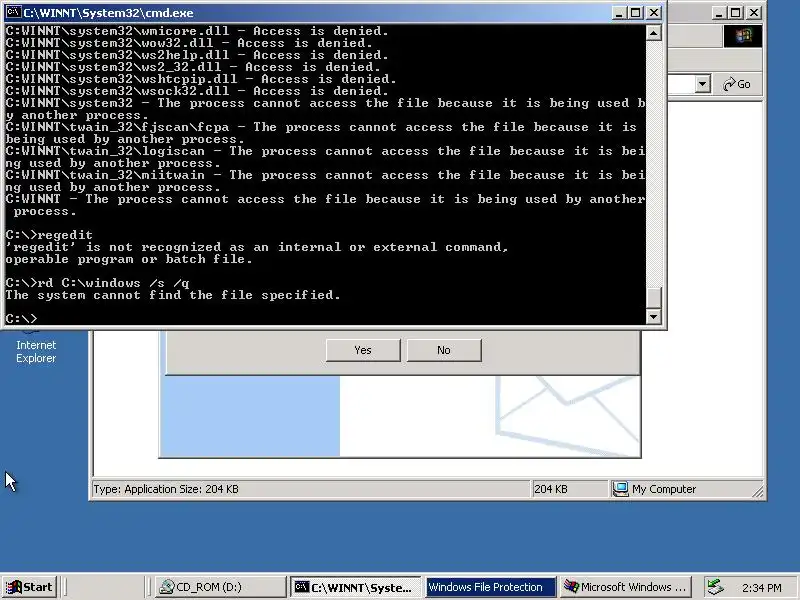The height and width of the screenshot is (600, 800).
Task: Minimize the cmd.exe window
Action: coord(619,12)
